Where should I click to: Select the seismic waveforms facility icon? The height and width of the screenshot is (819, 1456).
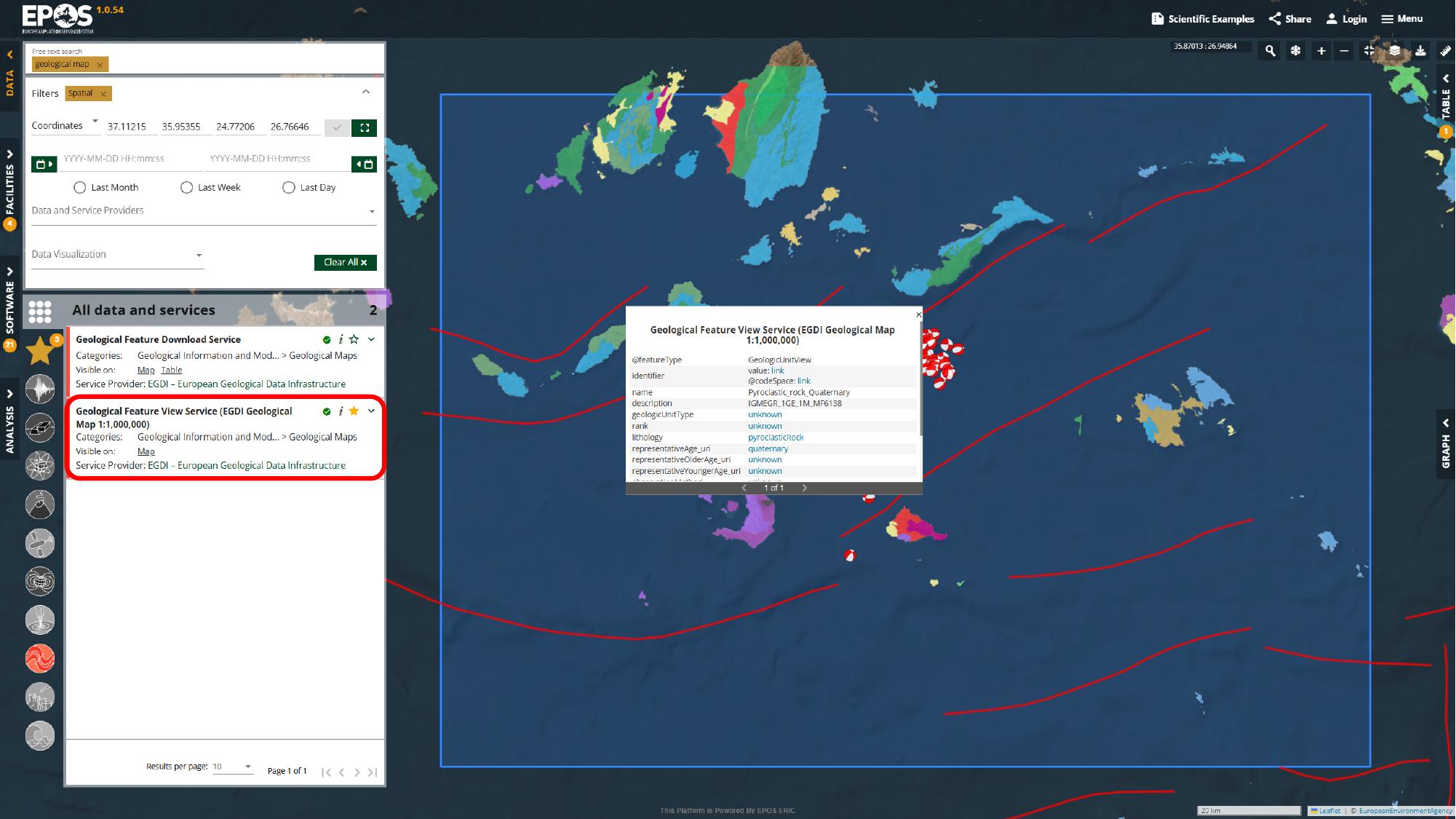tap(40, 389)
